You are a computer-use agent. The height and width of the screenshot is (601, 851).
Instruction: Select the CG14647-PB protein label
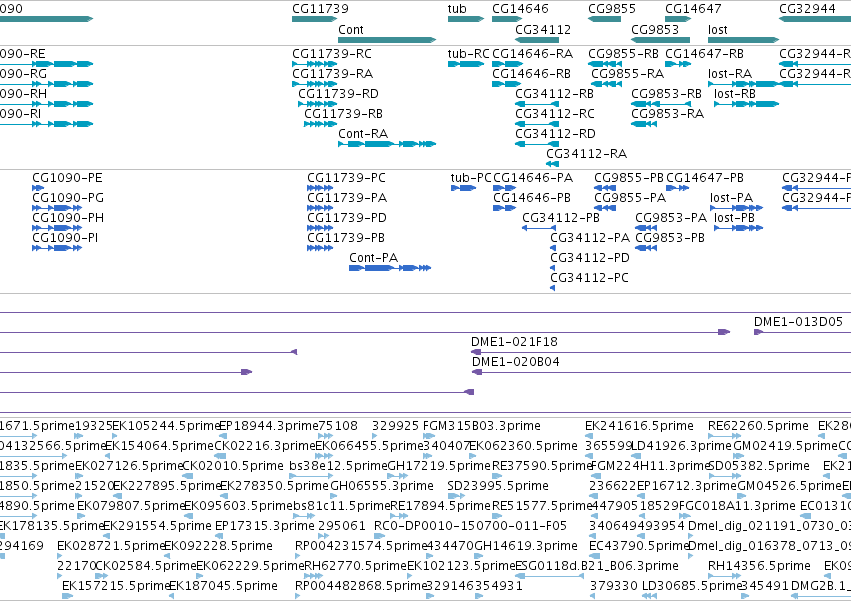pyautogui.click(x=705, y=178)
